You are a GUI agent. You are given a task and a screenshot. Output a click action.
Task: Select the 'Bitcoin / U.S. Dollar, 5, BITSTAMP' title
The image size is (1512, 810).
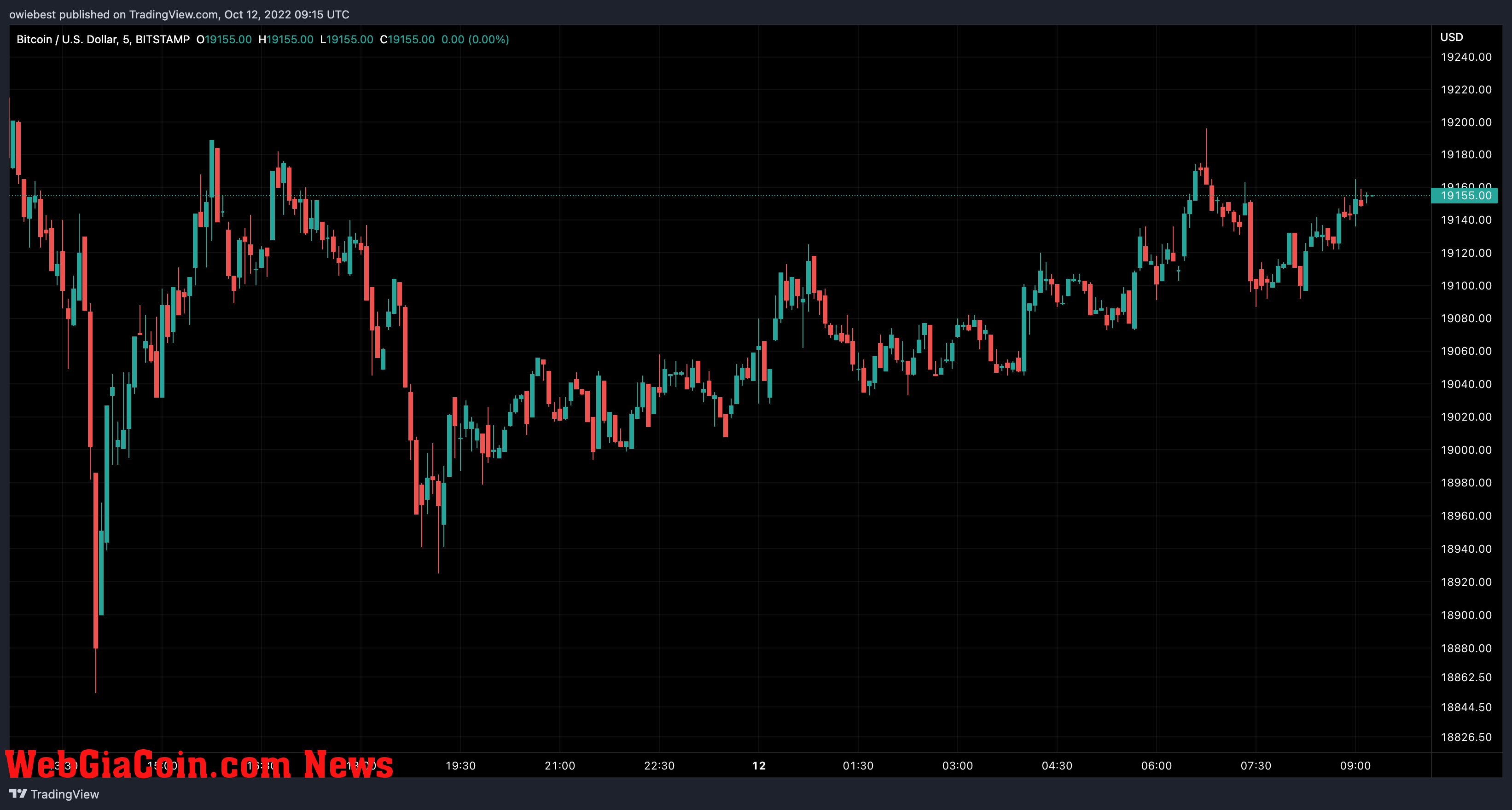click(103, 39)
